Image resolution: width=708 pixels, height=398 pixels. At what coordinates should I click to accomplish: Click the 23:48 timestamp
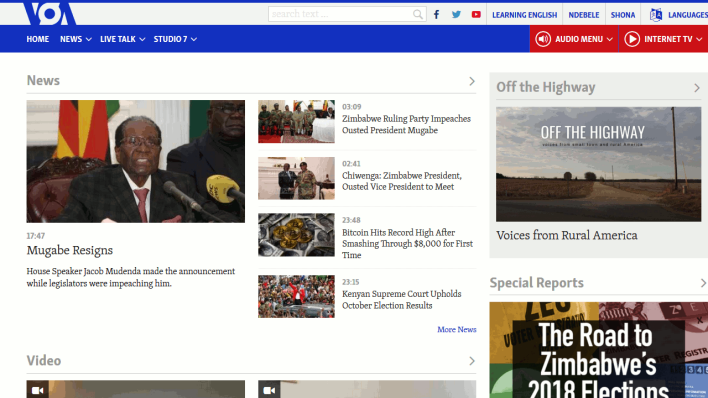click(351, 220)
